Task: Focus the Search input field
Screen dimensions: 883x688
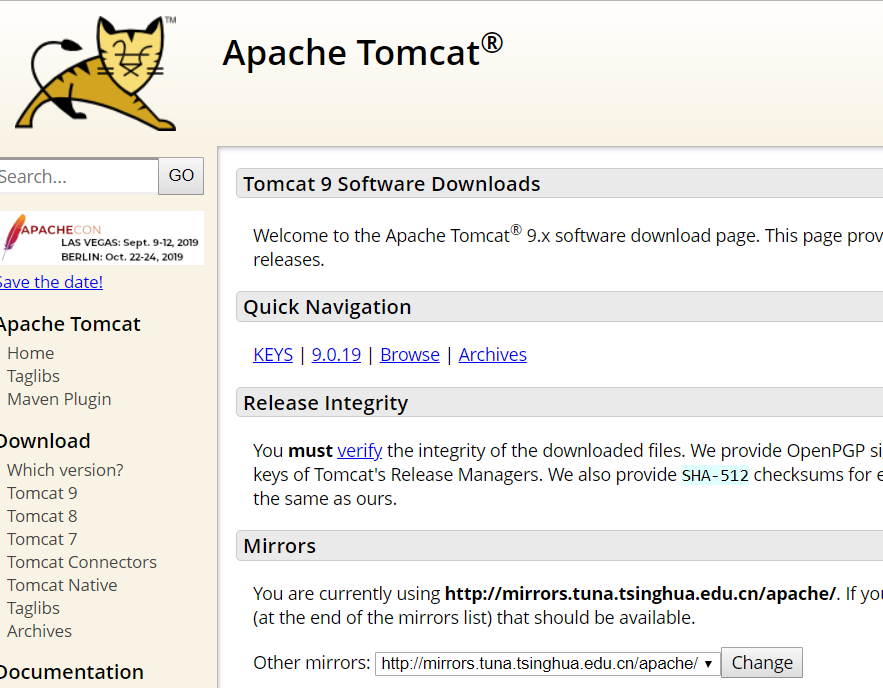Action: coord(78,176)
